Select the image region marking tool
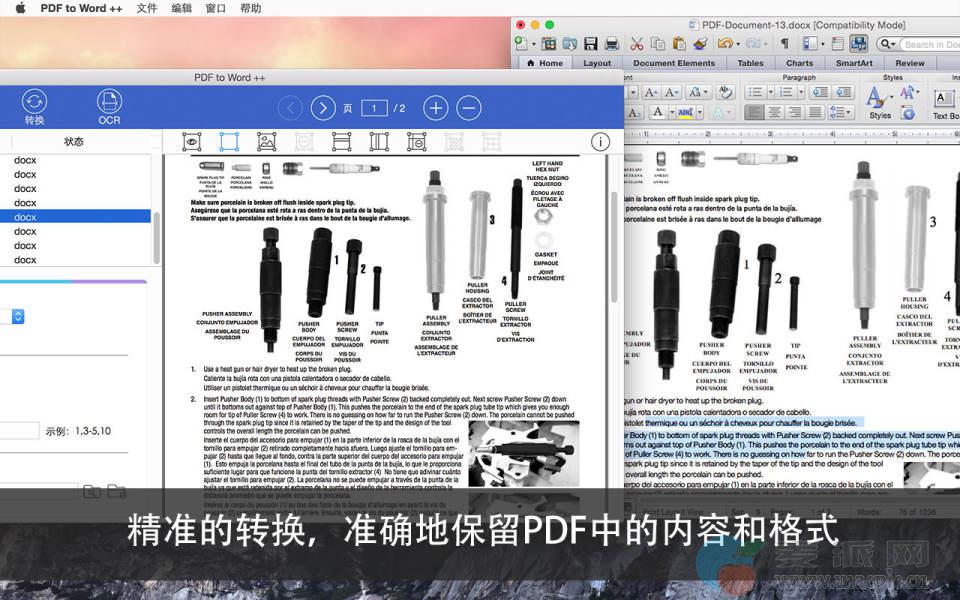Viewport: 960px width, 600px height. tap(266, 142)
